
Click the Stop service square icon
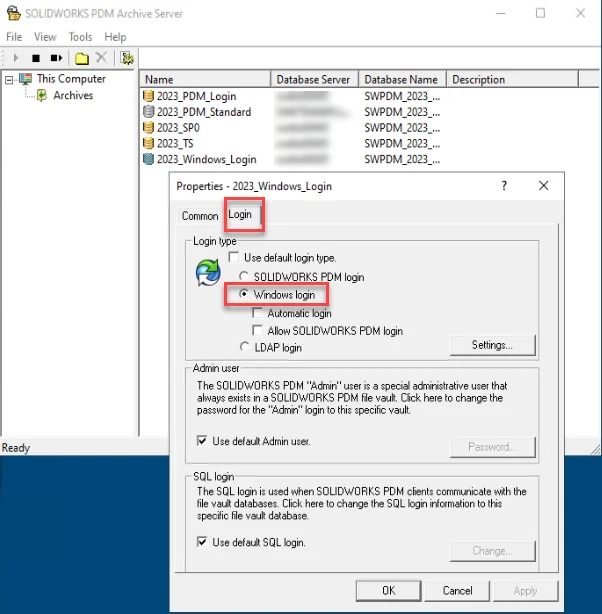tap(36, 58)
